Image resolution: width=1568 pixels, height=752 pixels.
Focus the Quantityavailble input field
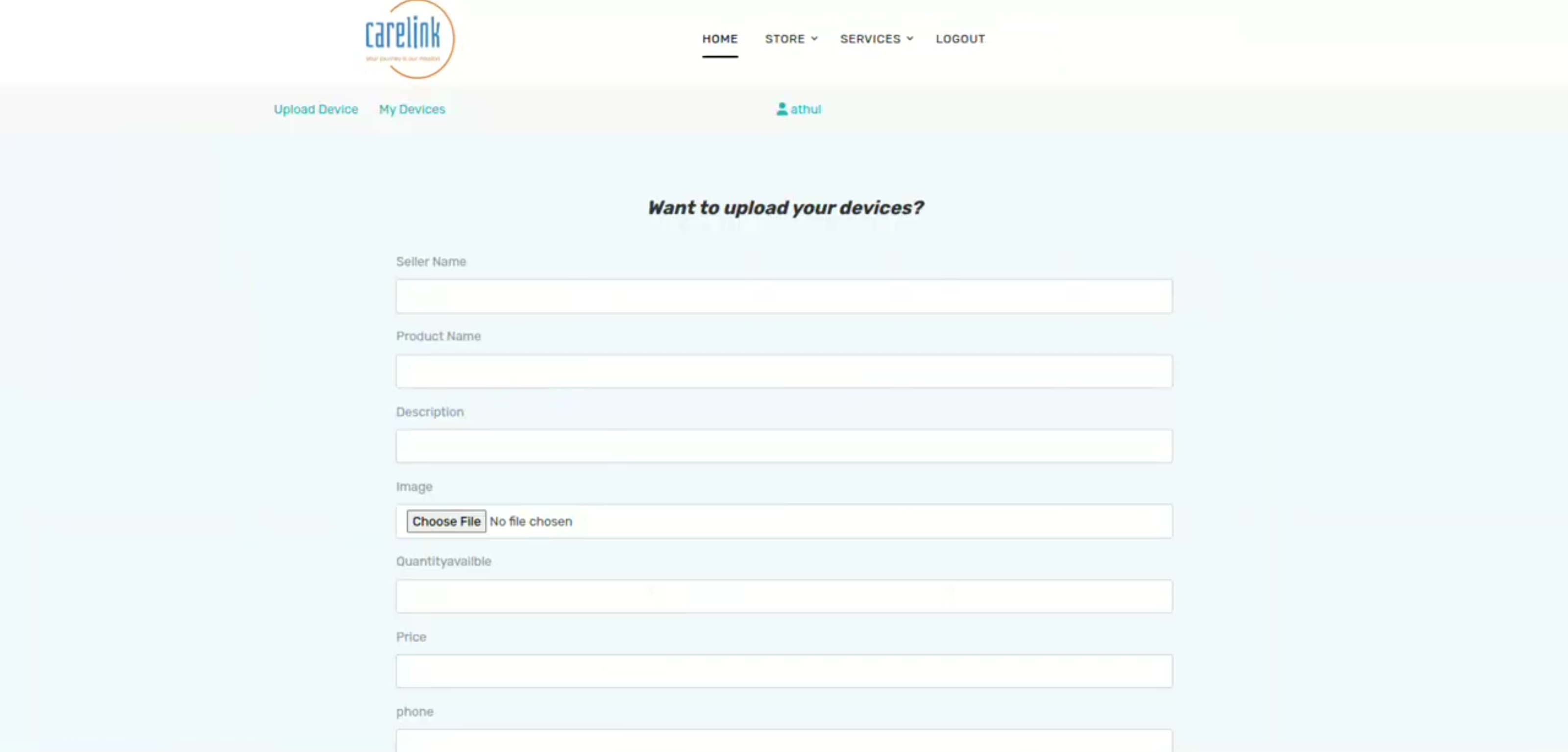point(784,596)
